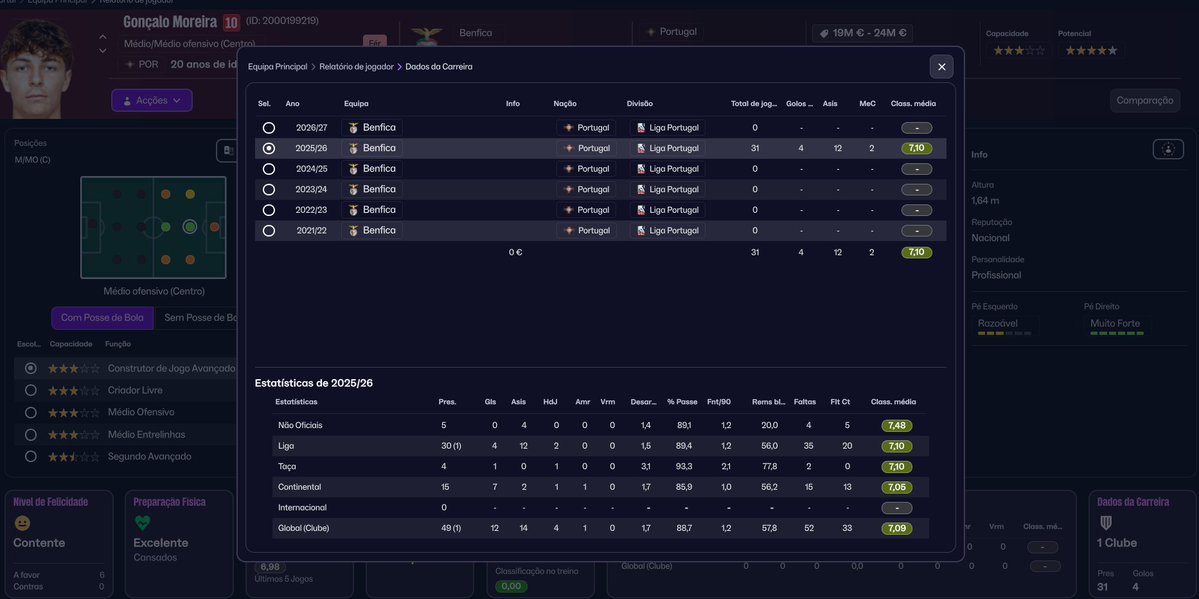Viewport: 1199px width, 599px height.
Task: Click Benfica crest in 2022/23 row
Action: [353, 210]
